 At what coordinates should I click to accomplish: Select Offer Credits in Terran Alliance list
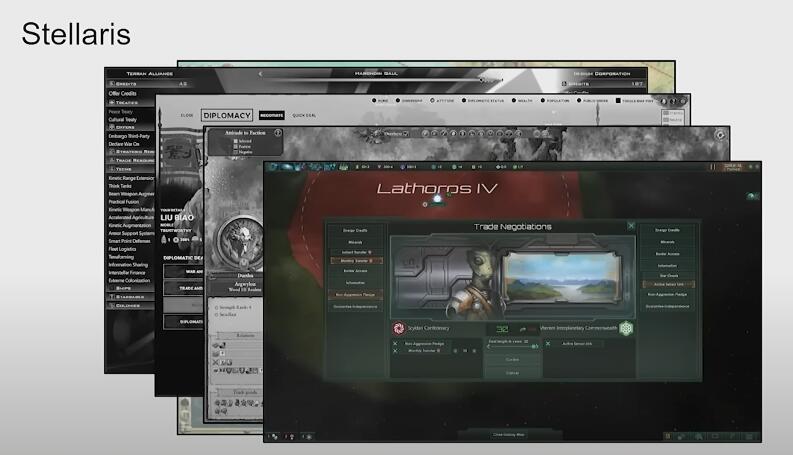[x=122, y=94]
